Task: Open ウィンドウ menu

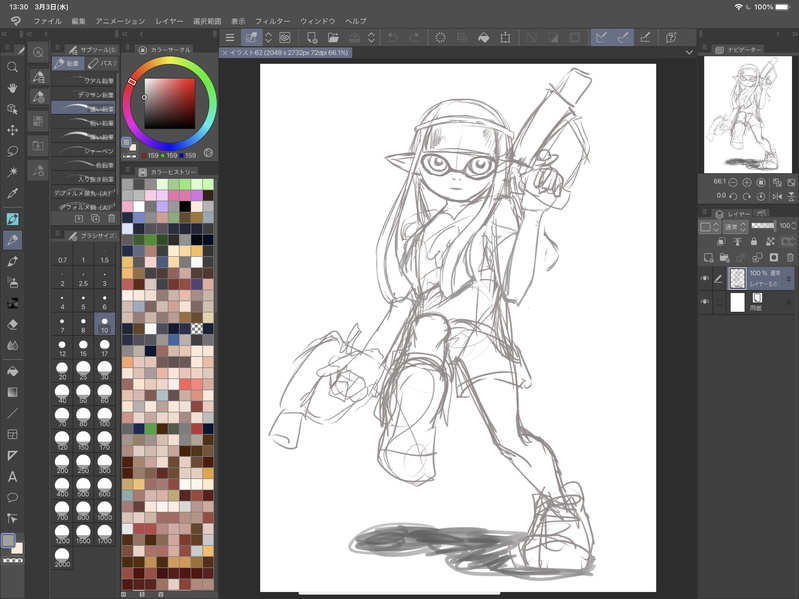Action: pos(317,21)
